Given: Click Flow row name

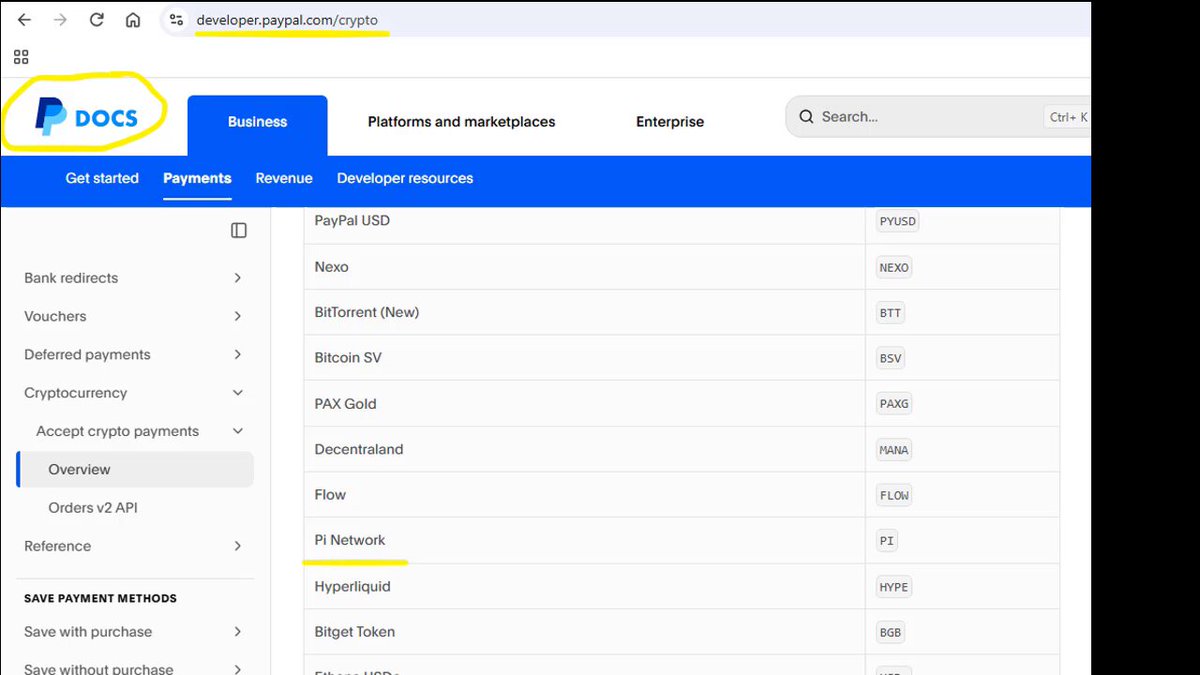Looking at the screenshot, I should (x=330, y=494).
